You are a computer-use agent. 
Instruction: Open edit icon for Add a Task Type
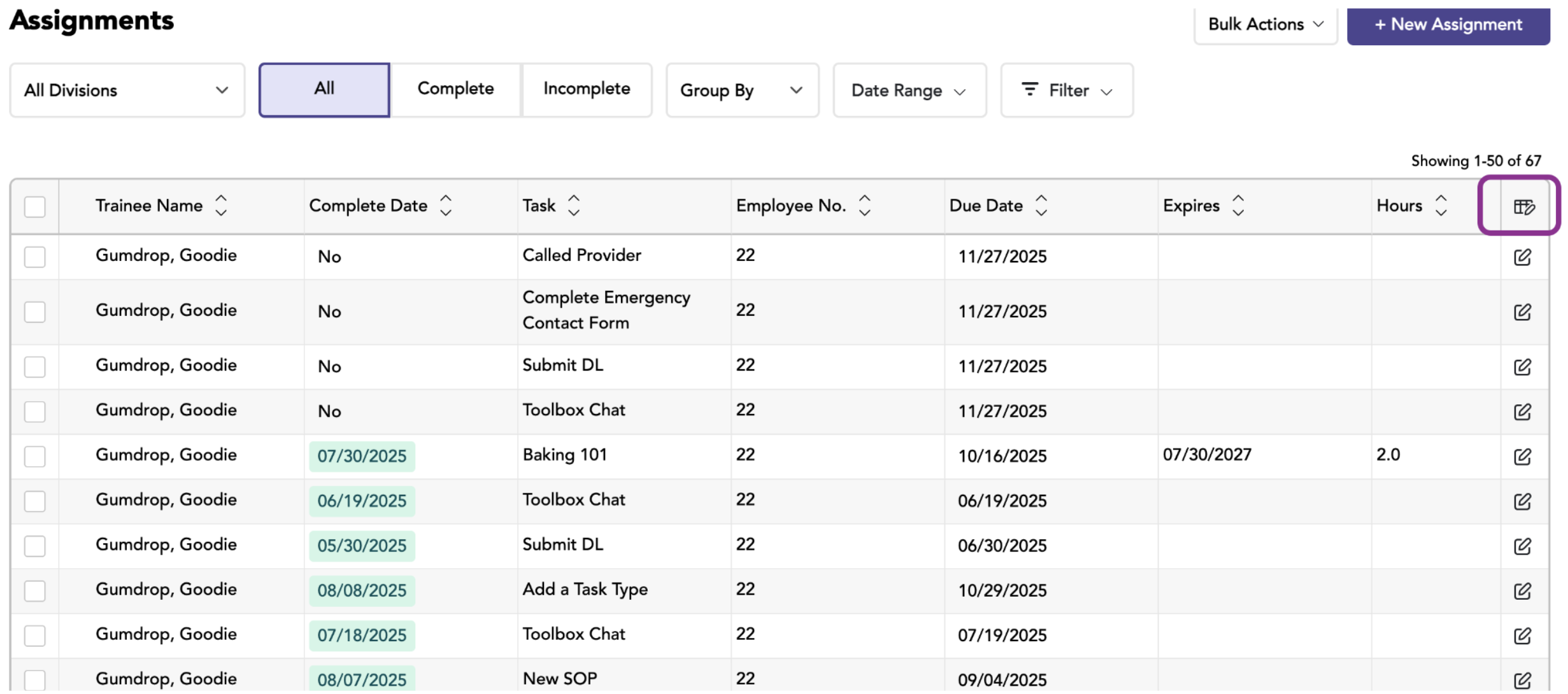1522,591
